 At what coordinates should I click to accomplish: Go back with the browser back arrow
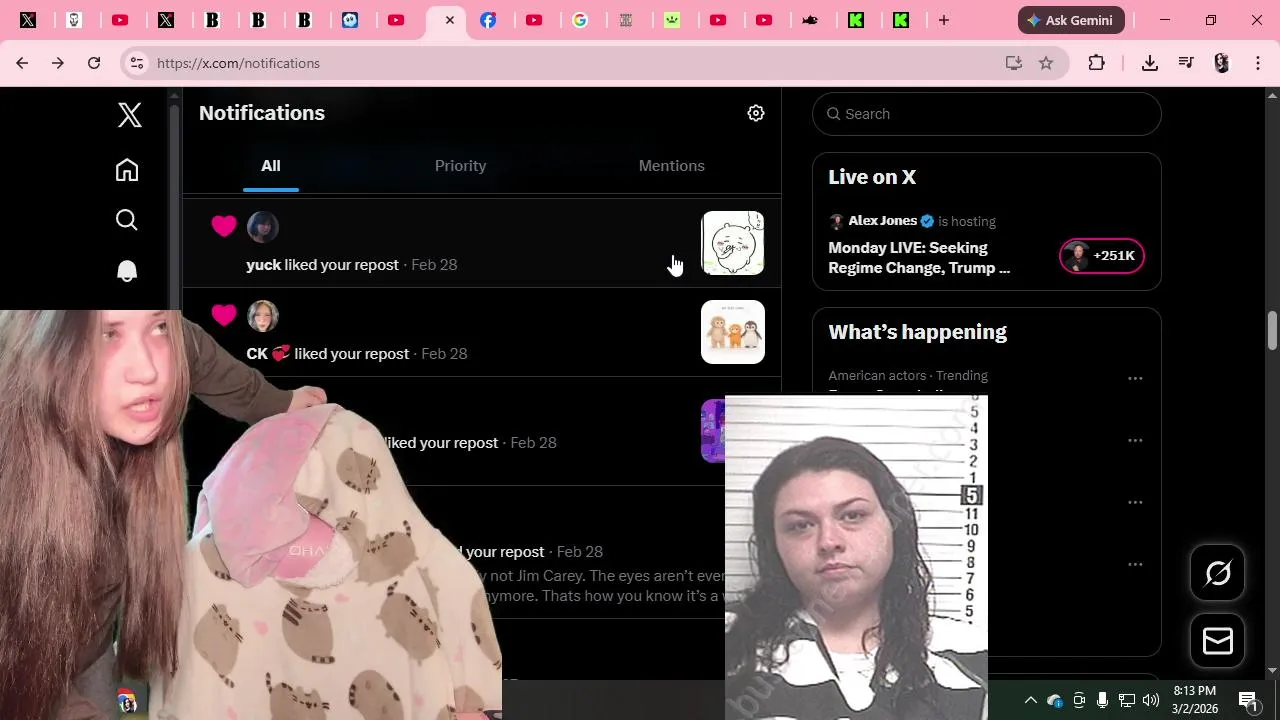click(22, 63)
